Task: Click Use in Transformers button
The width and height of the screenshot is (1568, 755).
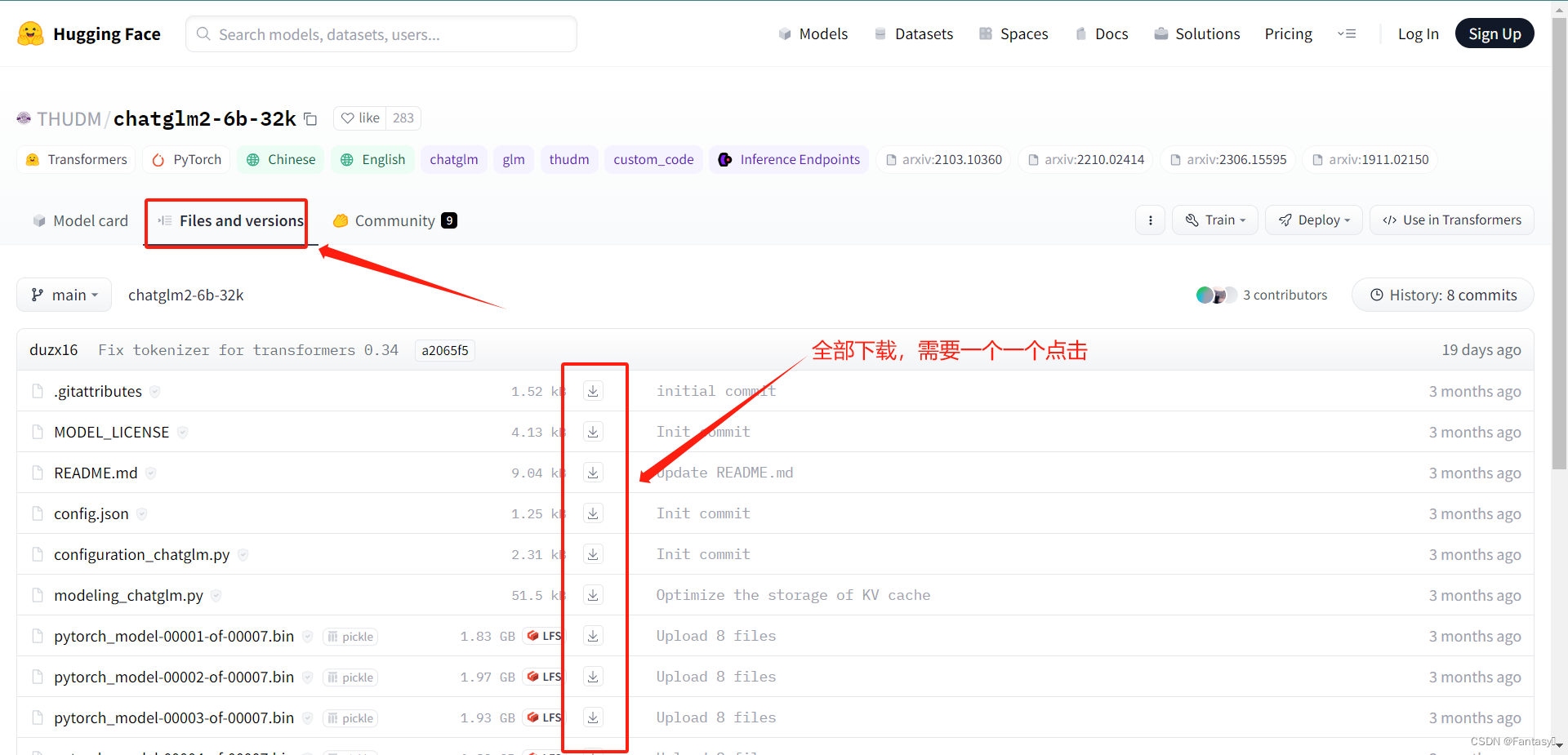Action: (1452, 220)
